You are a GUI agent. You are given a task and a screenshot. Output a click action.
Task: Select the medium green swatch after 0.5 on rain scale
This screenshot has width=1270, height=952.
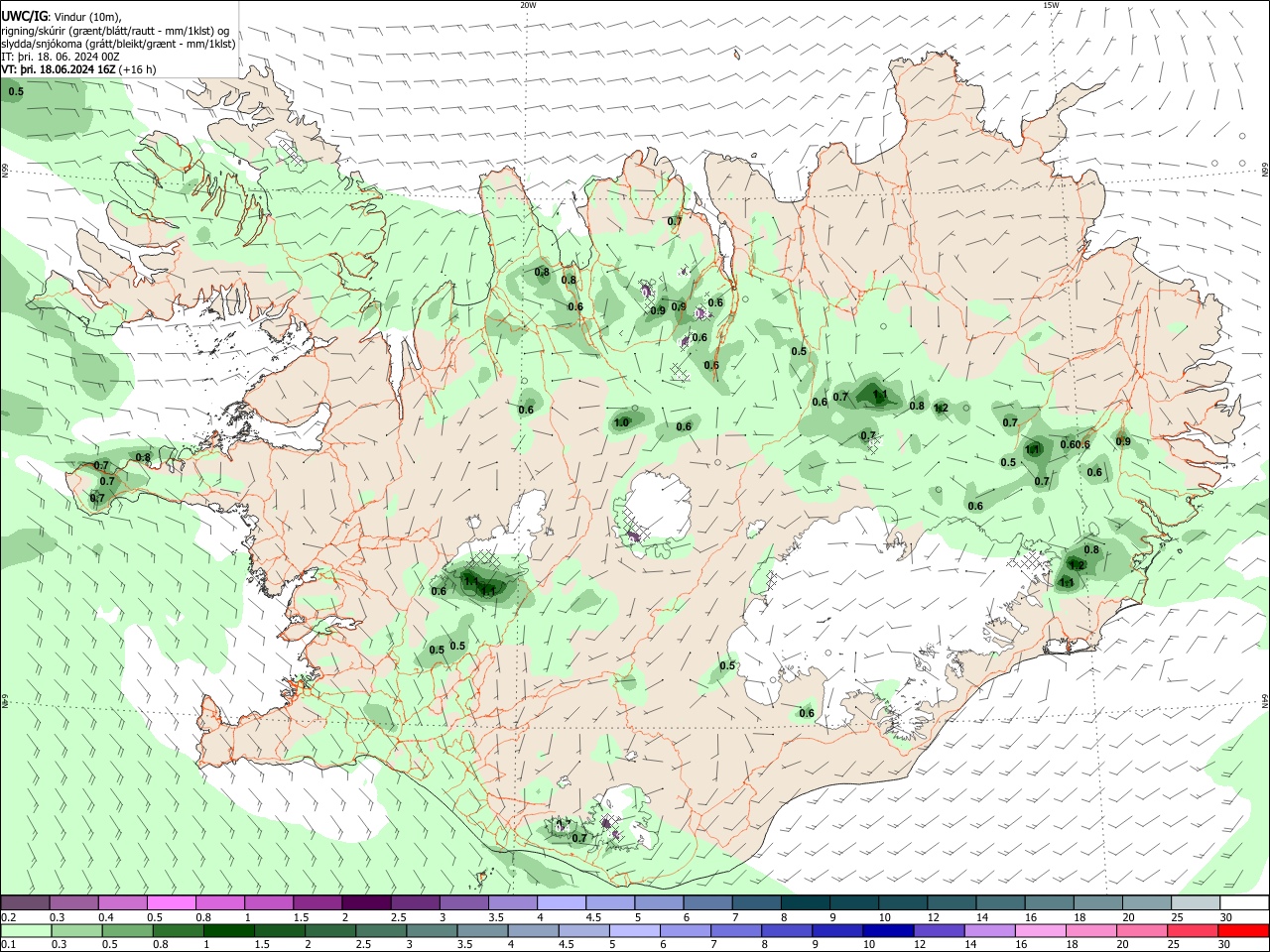[127, 930]
